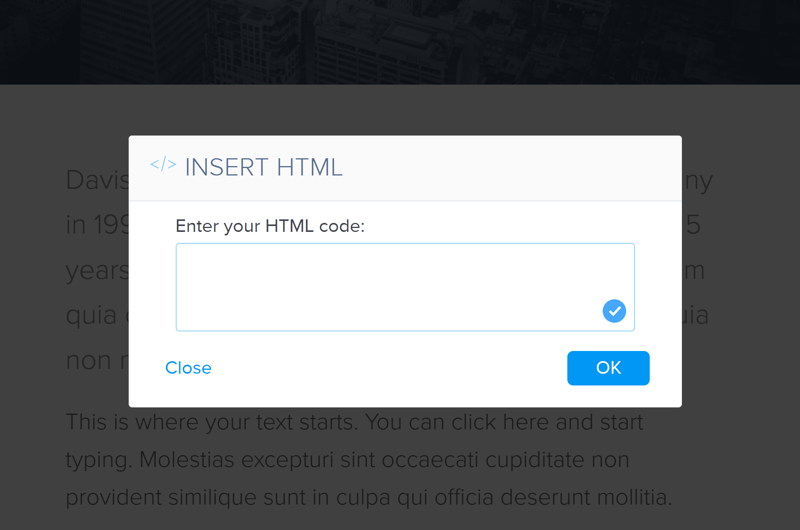
Task: Click the dimmed "Davis" text behind dialog
Action: click(x=97, y=180)
